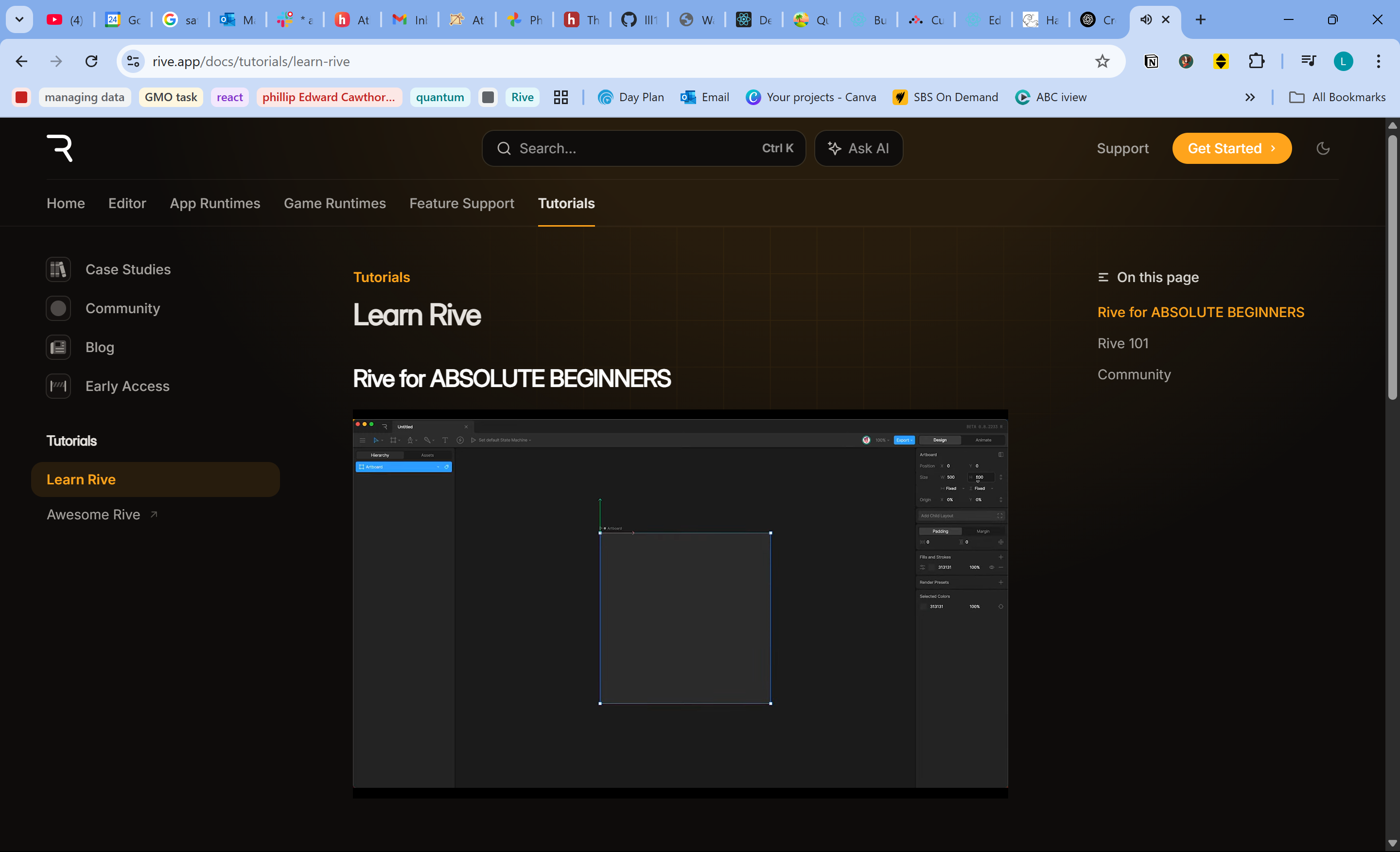The width and height of the screenshot is (1400, 852).
Task: Expand the tab search dropdown arrow
Action: coord(19,20)
